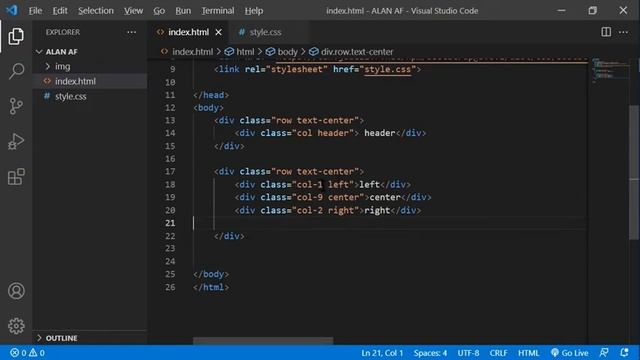Click Go Live button in status bar
The image size is (640, 360).
click(569, 353)
